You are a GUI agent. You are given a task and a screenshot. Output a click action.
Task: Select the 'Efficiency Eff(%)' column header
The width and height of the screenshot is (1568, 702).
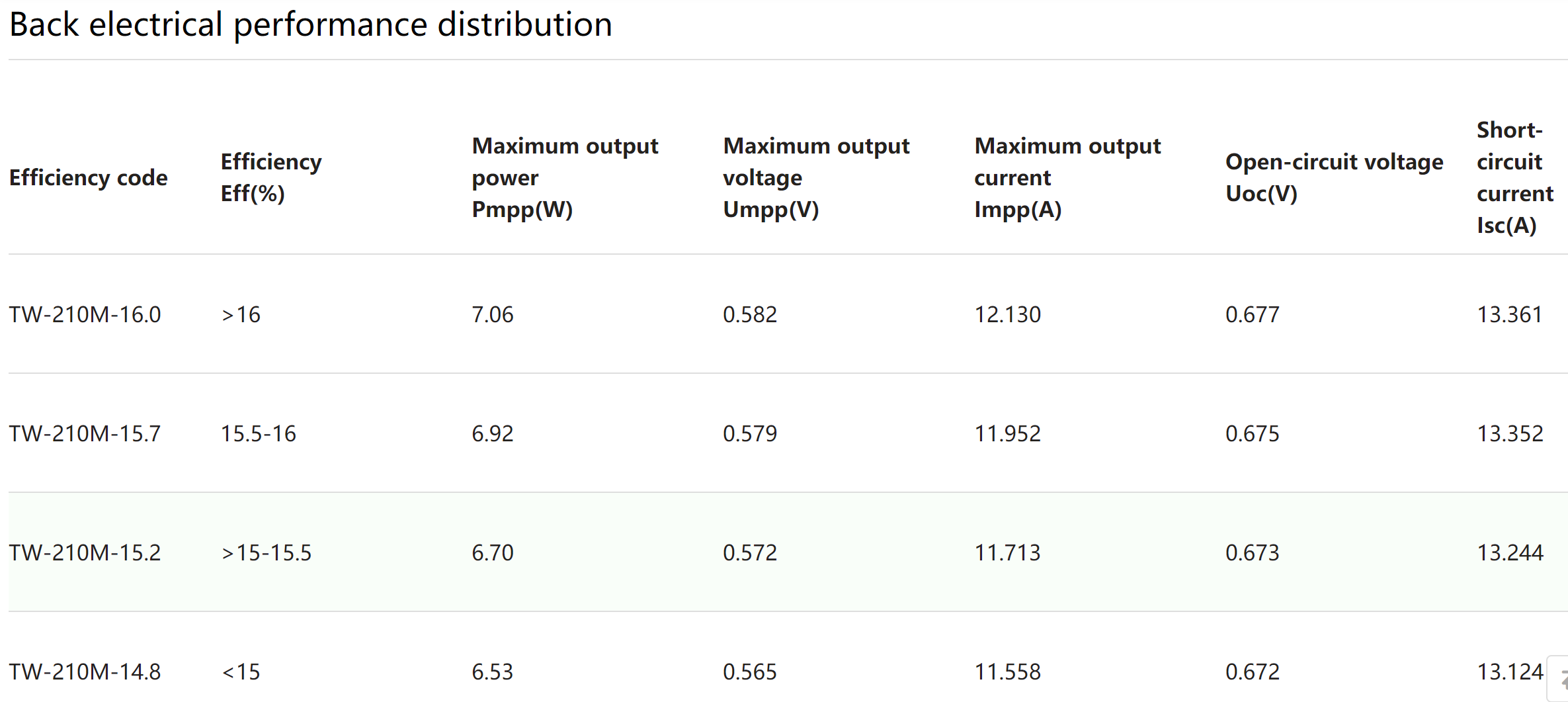pos(271,177)
